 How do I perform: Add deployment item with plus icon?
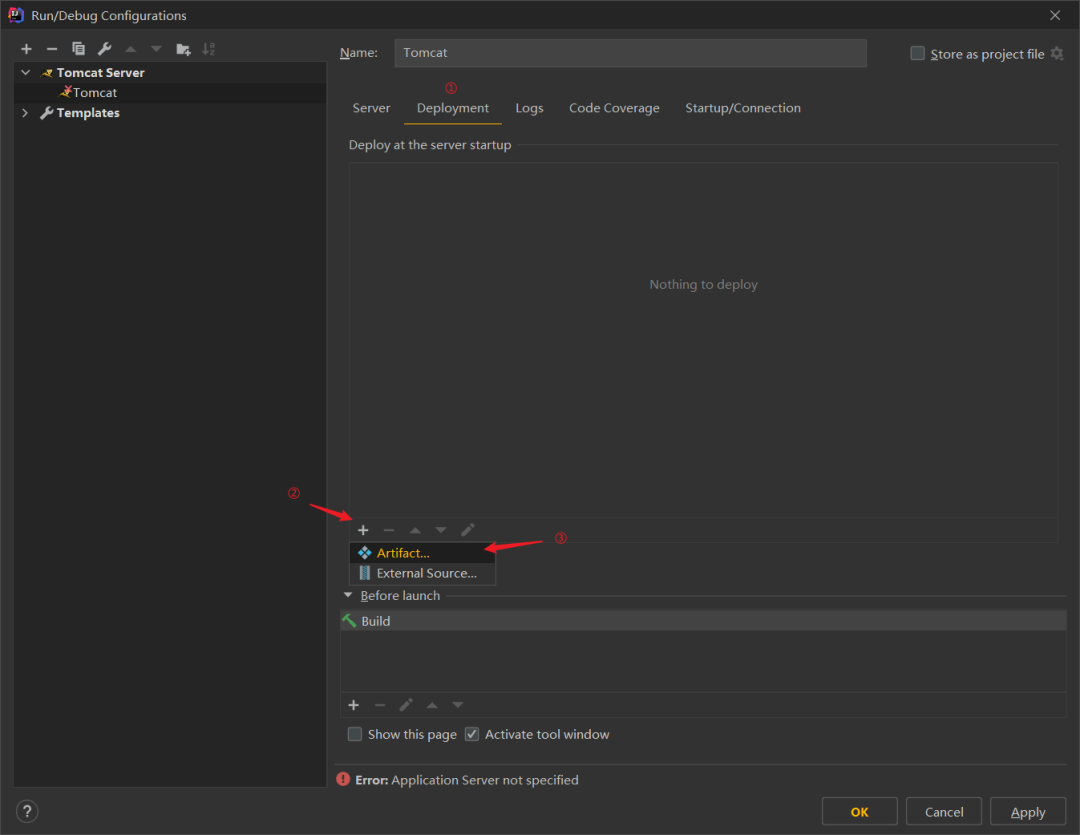[x=363, y=530]
